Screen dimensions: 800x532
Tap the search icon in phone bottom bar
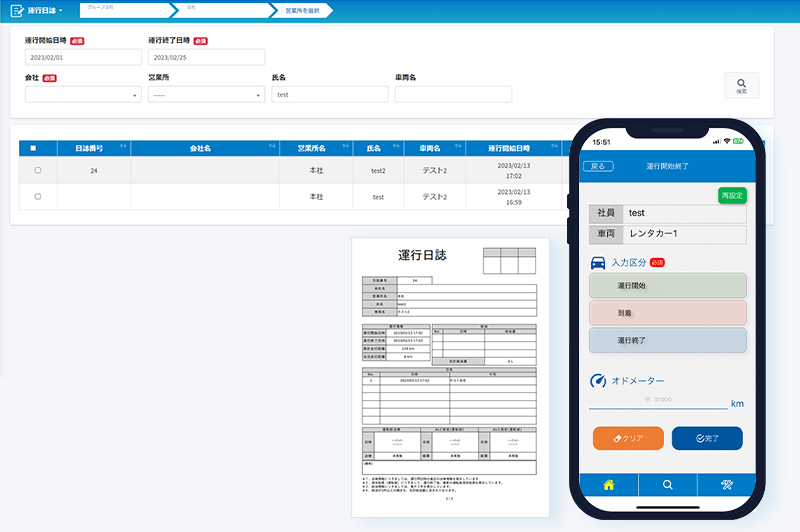(668, 485)
